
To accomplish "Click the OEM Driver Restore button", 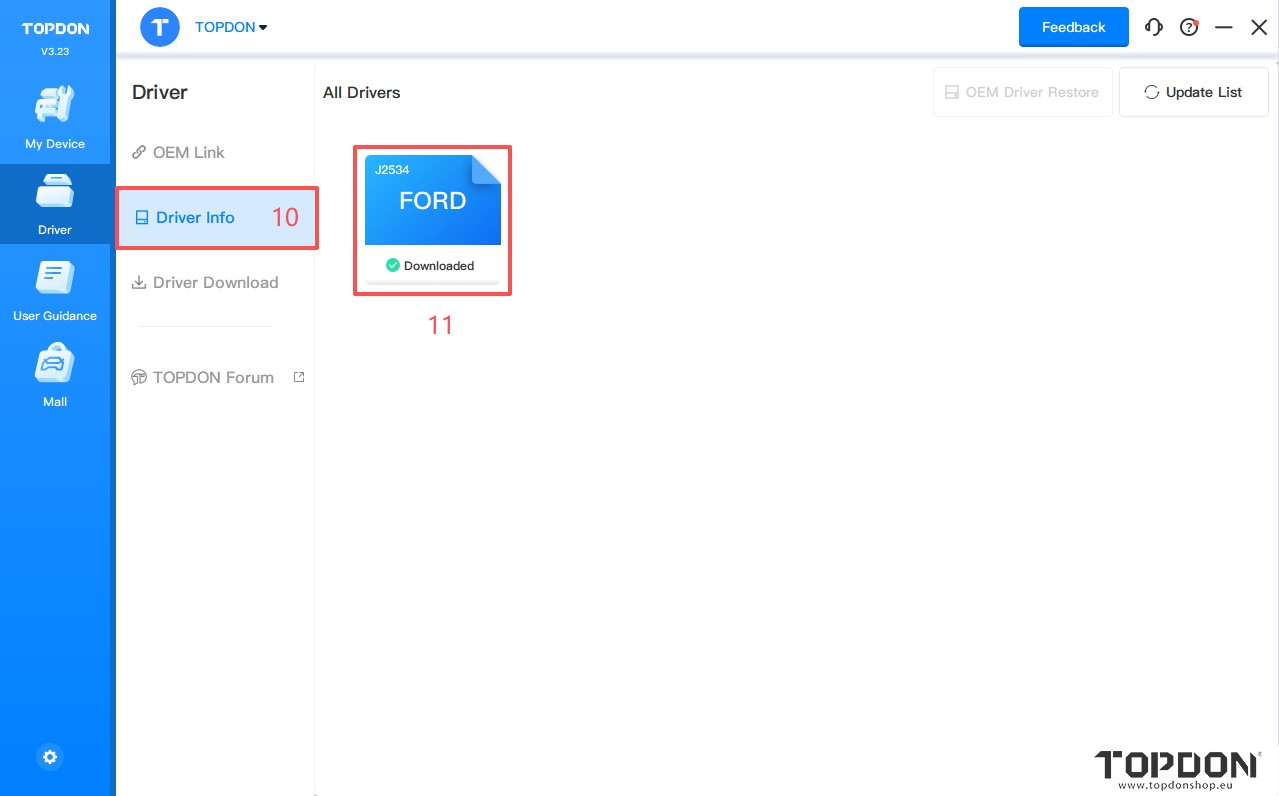I will [1022, 92].
